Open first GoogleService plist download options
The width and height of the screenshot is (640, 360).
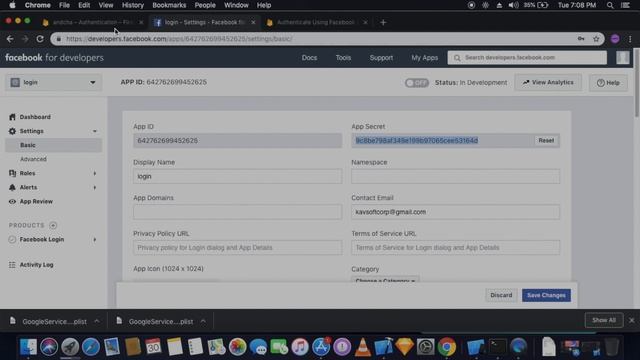pos(97,321)
